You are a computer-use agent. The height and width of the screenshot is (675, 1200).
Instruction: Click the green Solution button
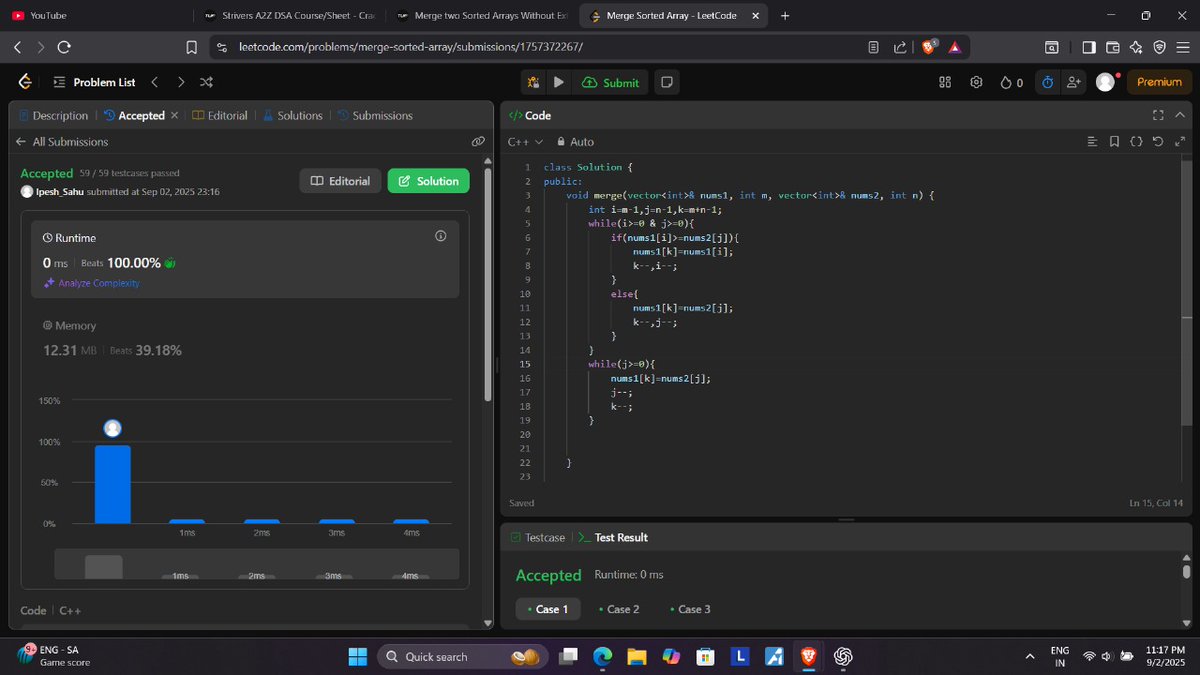pos(428,181)
